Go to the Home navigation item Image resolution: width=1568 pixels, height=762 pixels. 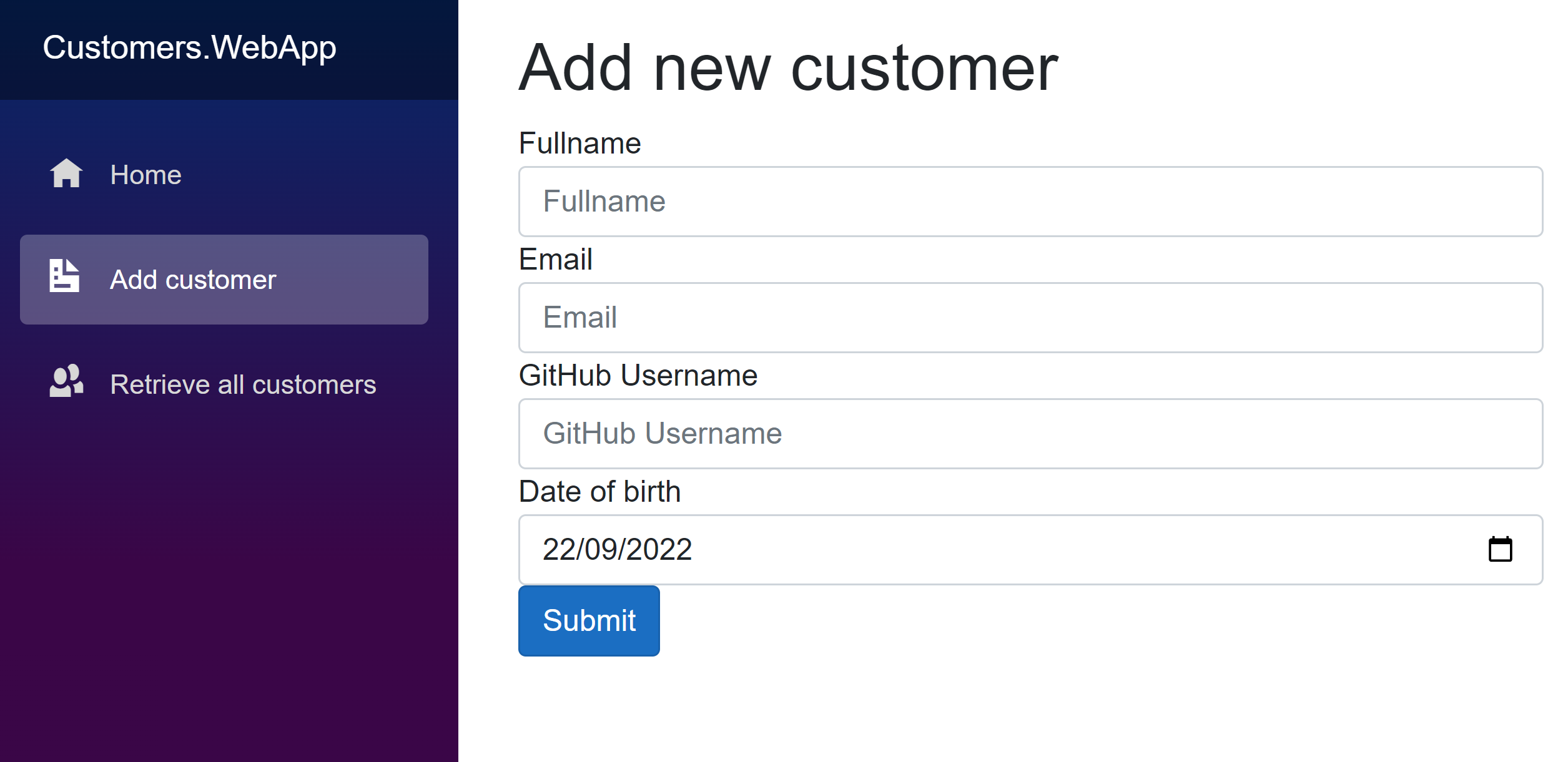(x=145, y=175)
